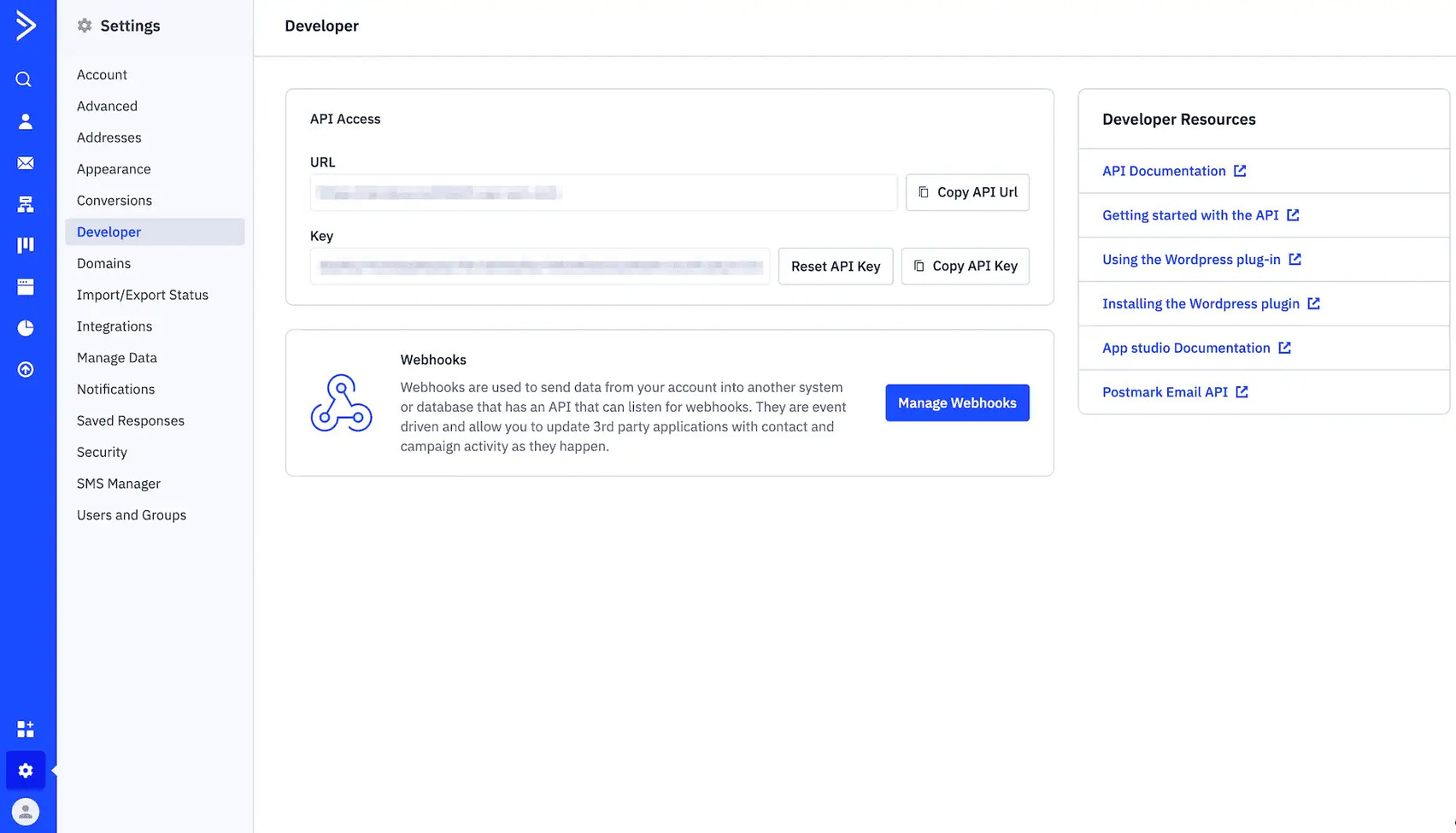Open the Postmark Email API link
The width and height of the screenshot is (1456, 833).
1165,392
